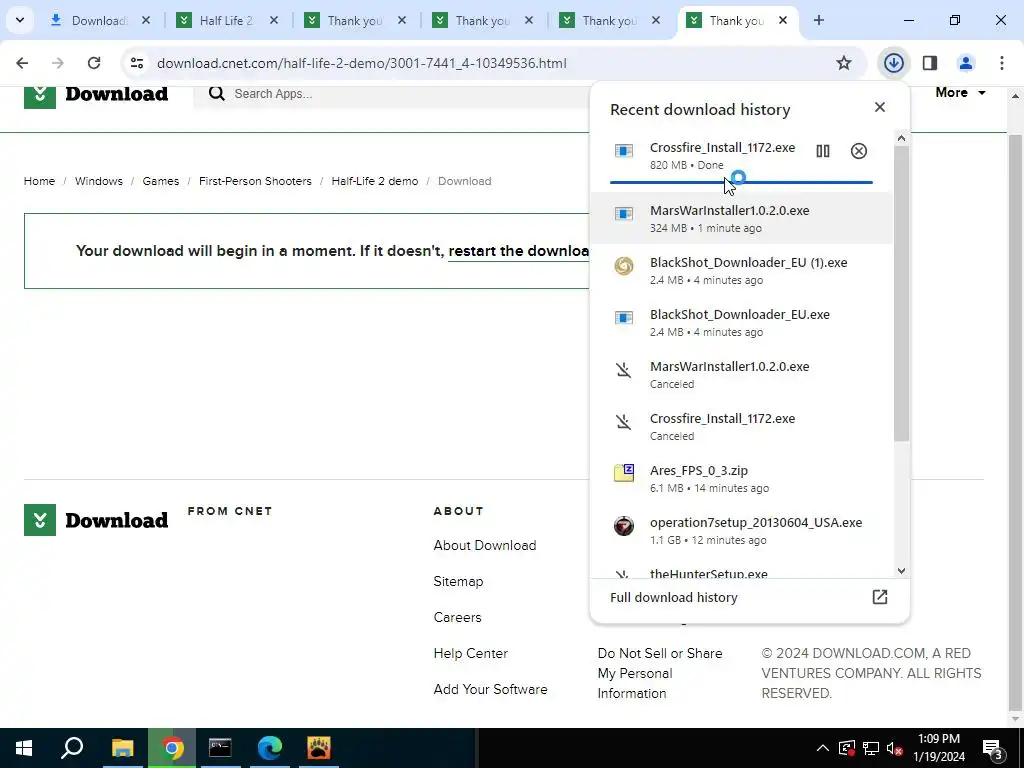View site information icon in address bar
This screenshot has width=1024, height=768.
point(136,63)
